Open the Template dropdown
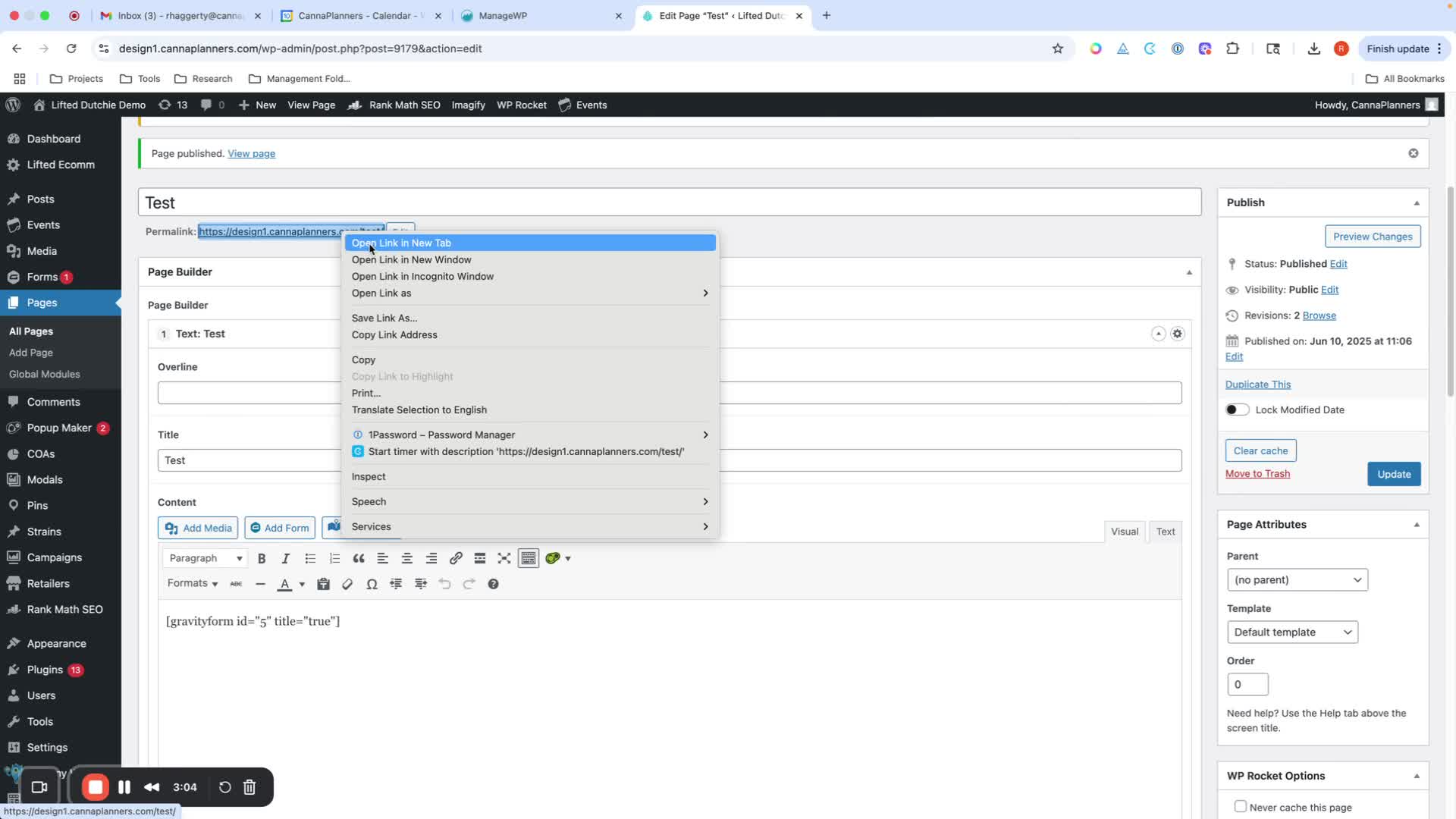 pos(1291,632)
